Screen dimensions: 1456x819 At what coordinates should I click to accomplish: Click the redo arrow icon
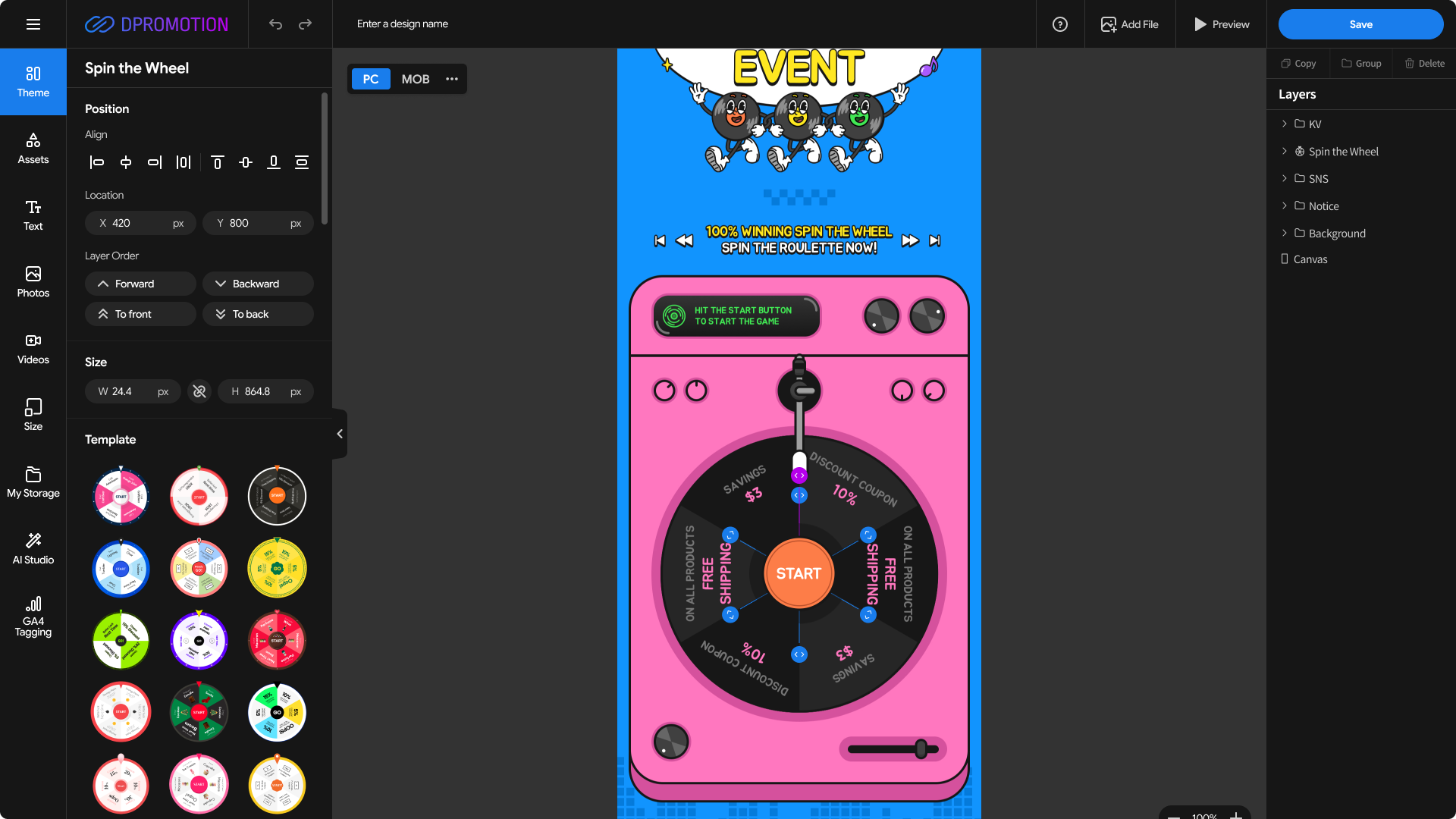point(305,24)
